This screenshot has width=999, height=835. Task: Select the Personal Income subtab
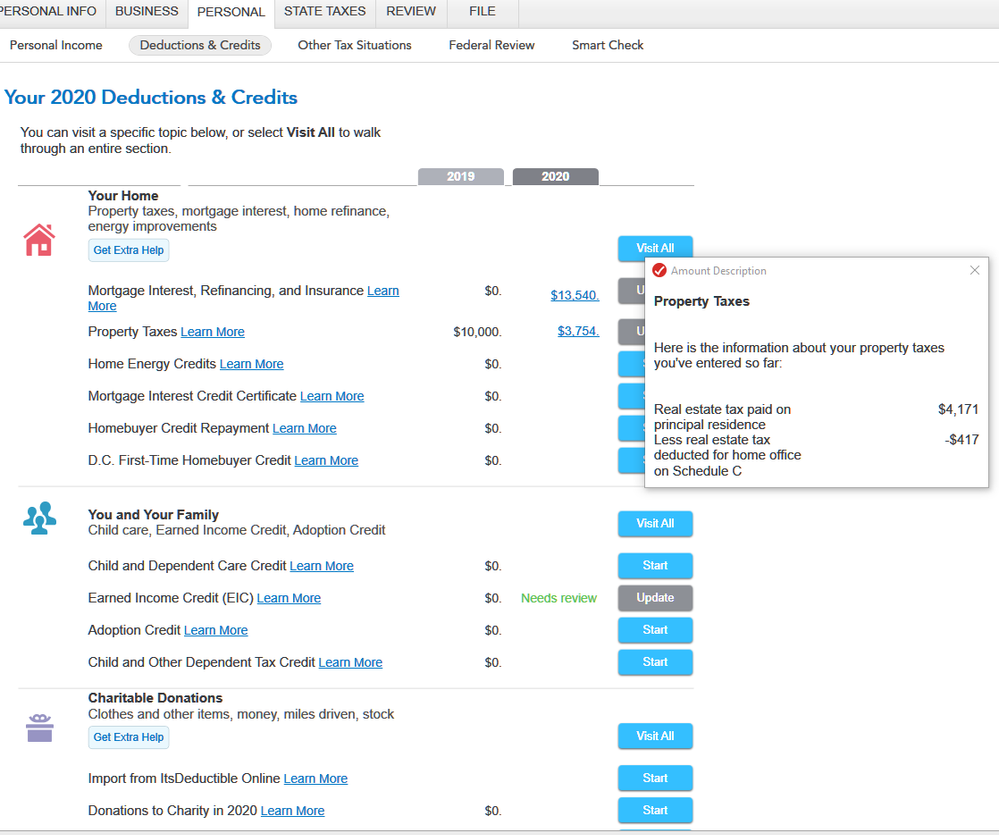(56, 45)
